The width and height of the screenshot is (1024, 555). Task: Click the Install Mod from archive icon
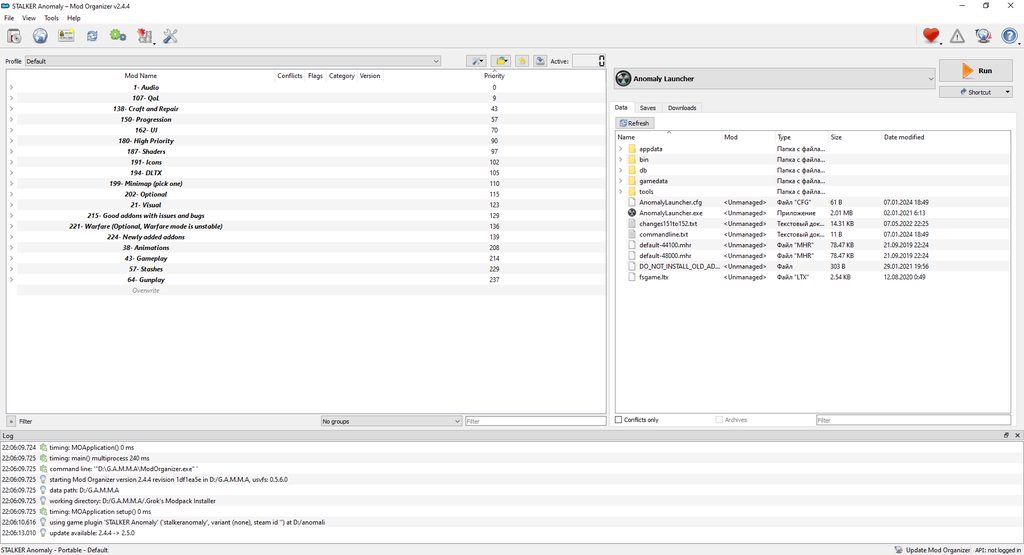14,36
